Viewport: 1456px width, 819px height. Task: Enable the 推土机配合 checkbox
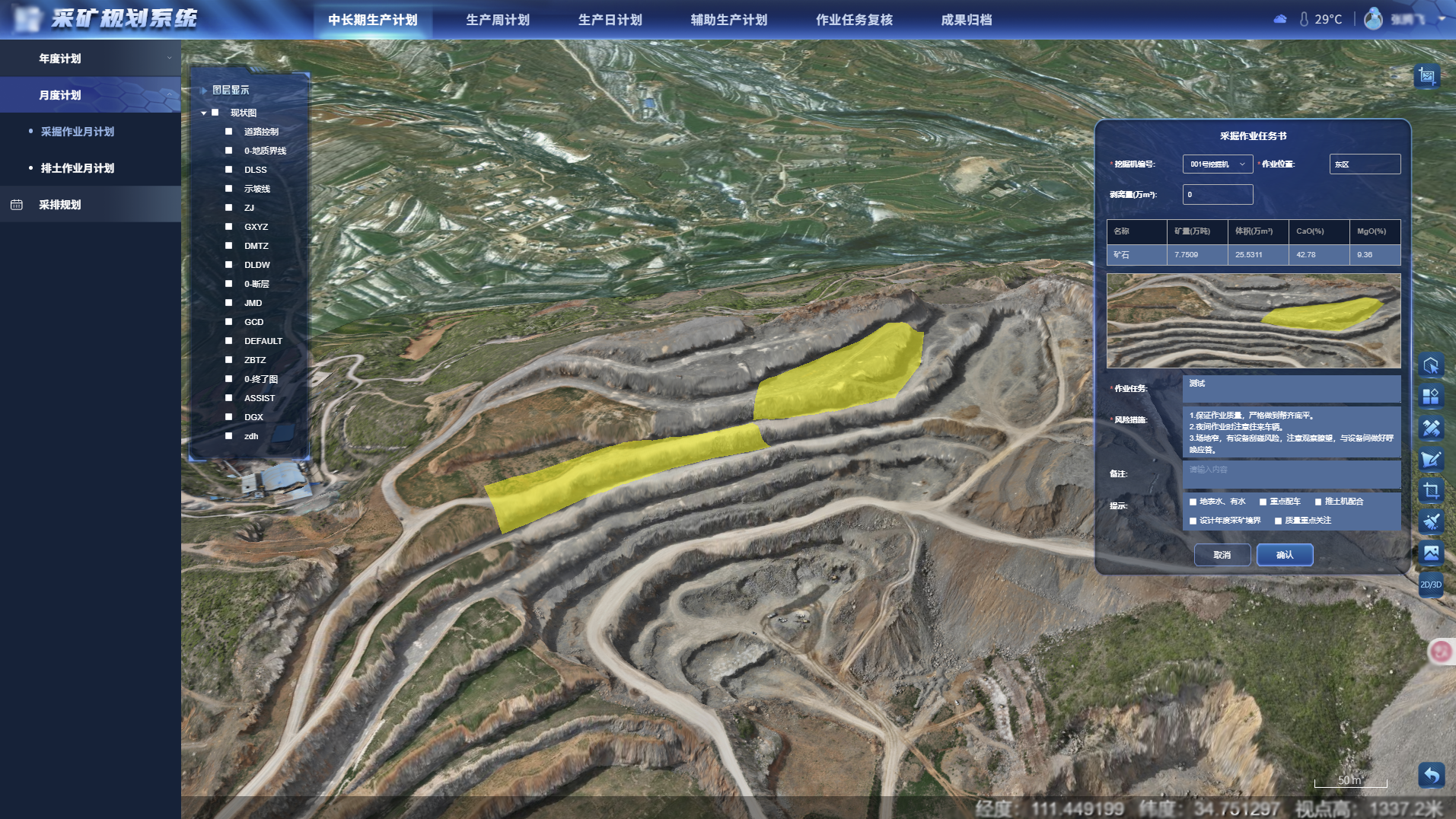(x=1318, y=502)
